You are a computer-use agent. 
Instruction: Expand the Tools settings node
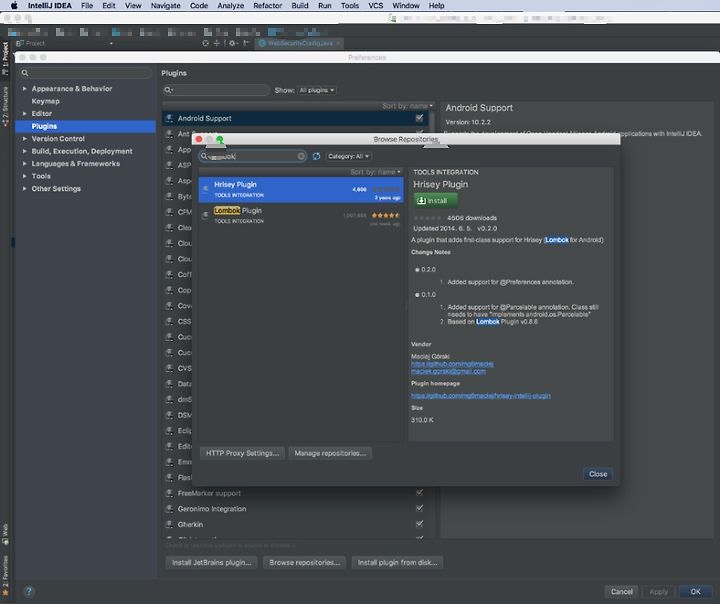(x=25, y=176)
